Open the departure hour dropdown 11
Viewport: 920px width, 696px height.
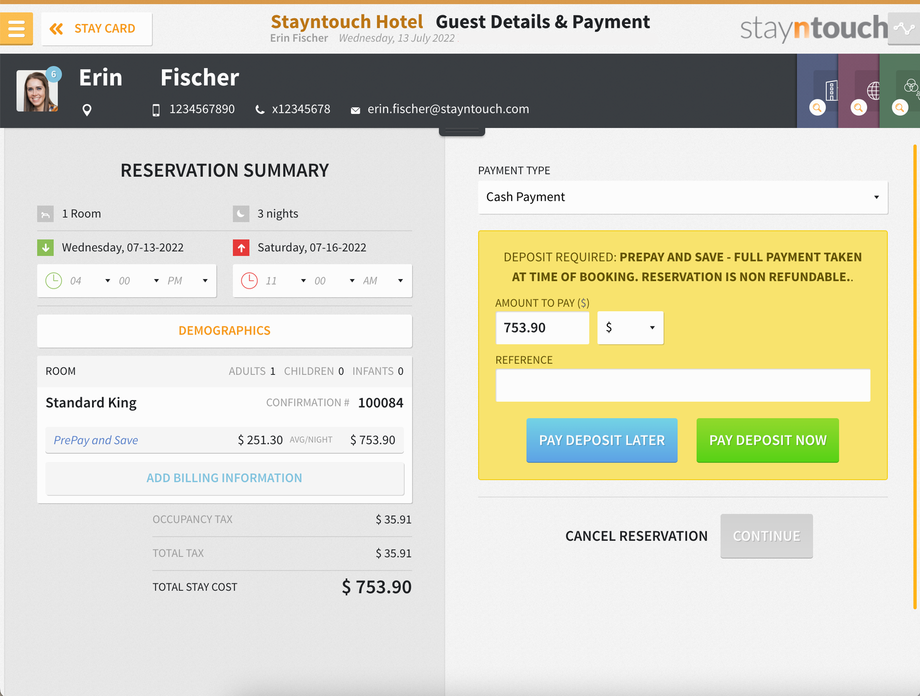pos(285,281)
